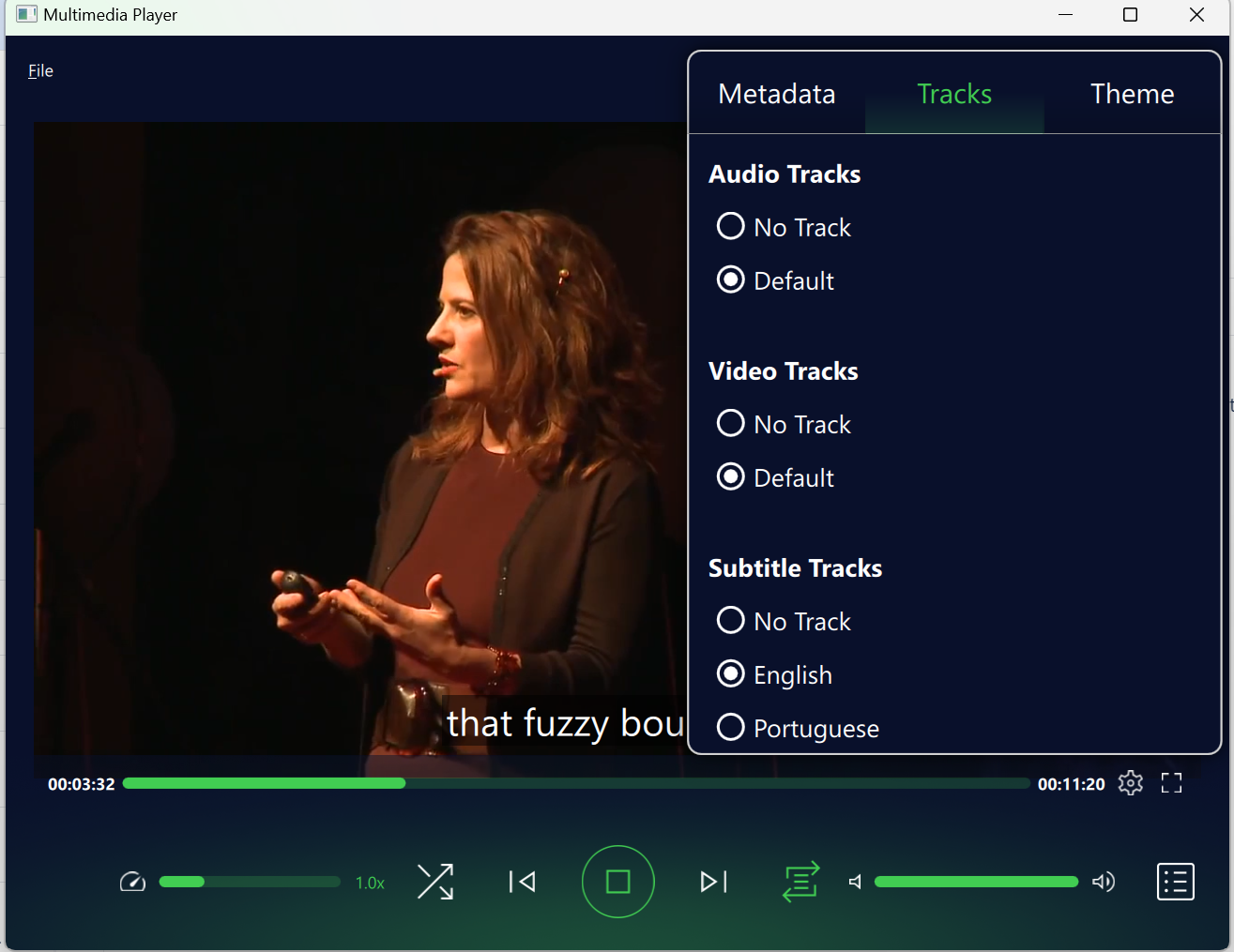Click the shuffle playback icon
This screenshot has width=1234, height=952.
434,882
